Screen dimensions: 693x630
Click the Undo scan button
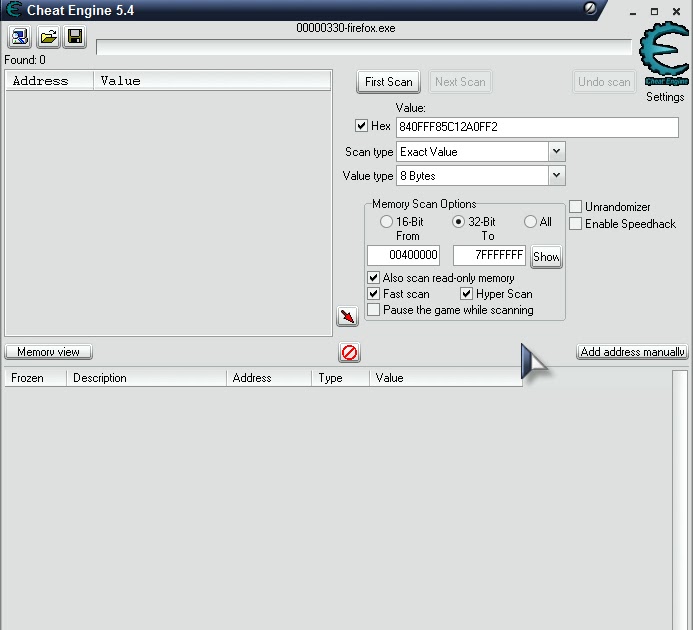tap(604, 82)
